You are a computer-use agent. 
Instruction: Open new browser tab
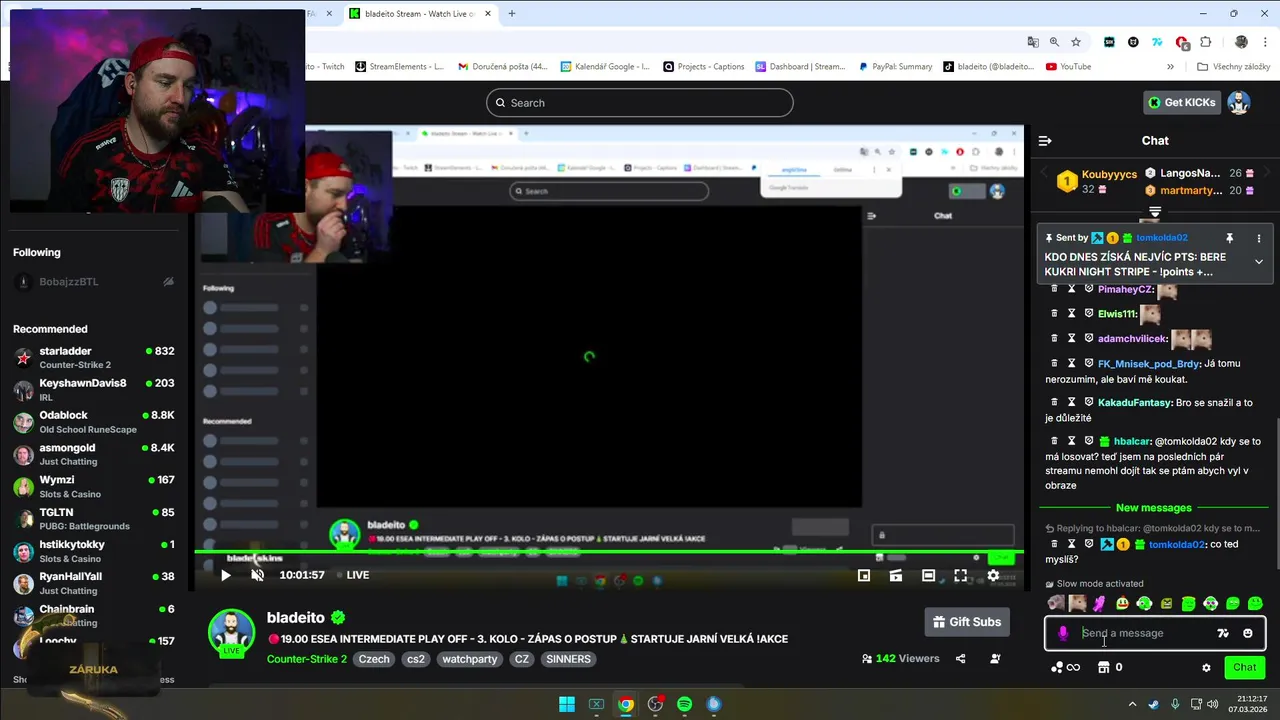[x=512, y=14]
